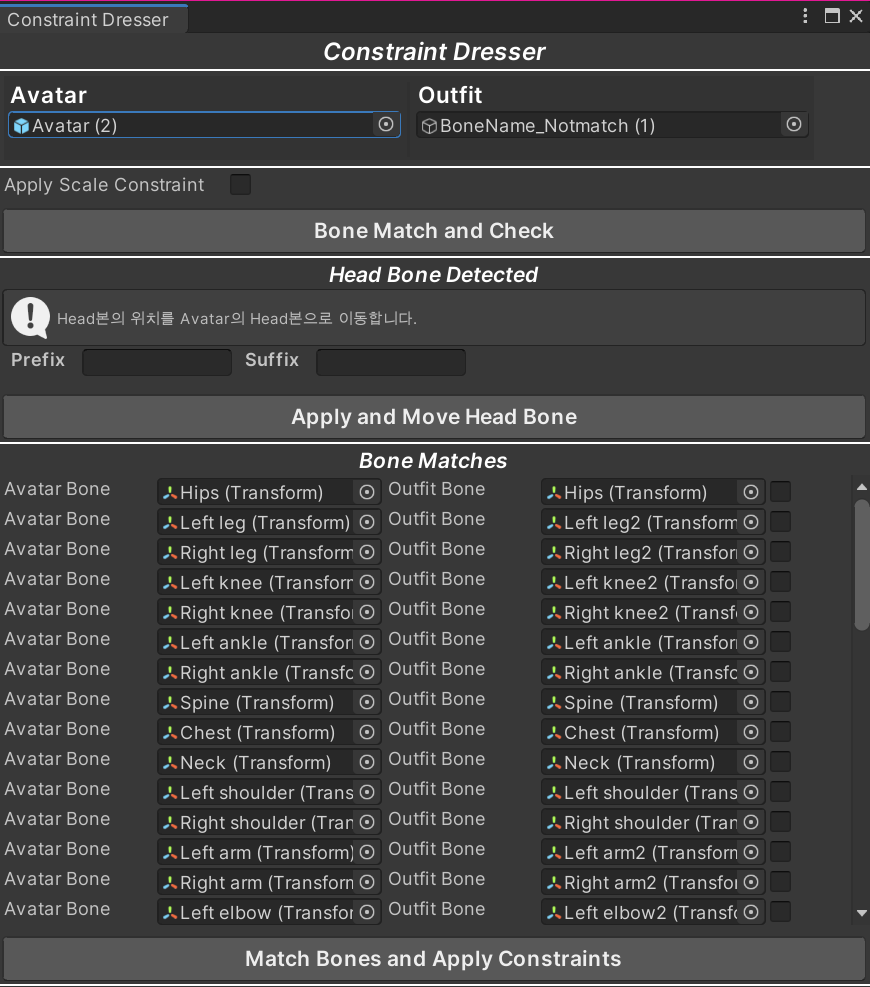Image resolution: width=870 pixels, height=987 pixels.
Task: Open the window's three-dot options menu
Action: [x=805, y=16]
